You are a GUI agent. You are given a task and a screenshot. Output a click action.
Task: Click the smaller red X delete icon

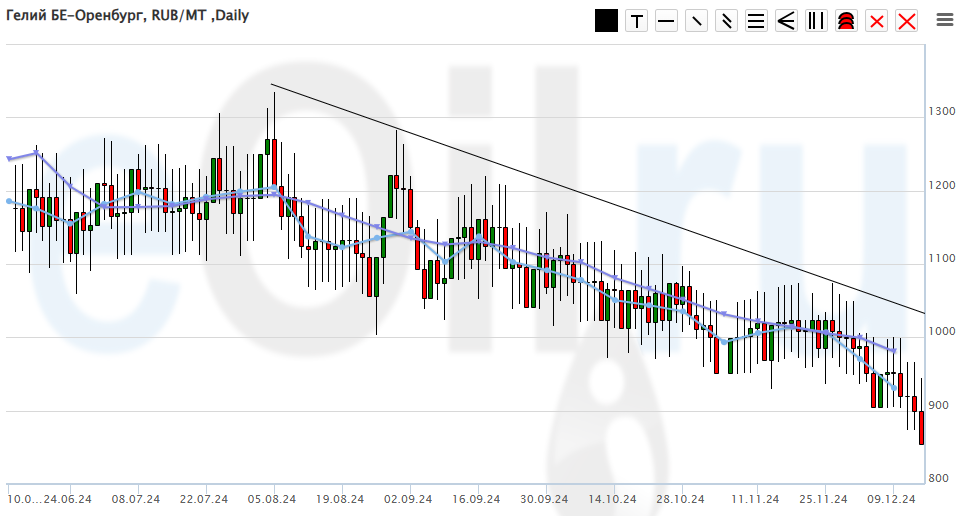pyautogui.click(x=877, y=21)
